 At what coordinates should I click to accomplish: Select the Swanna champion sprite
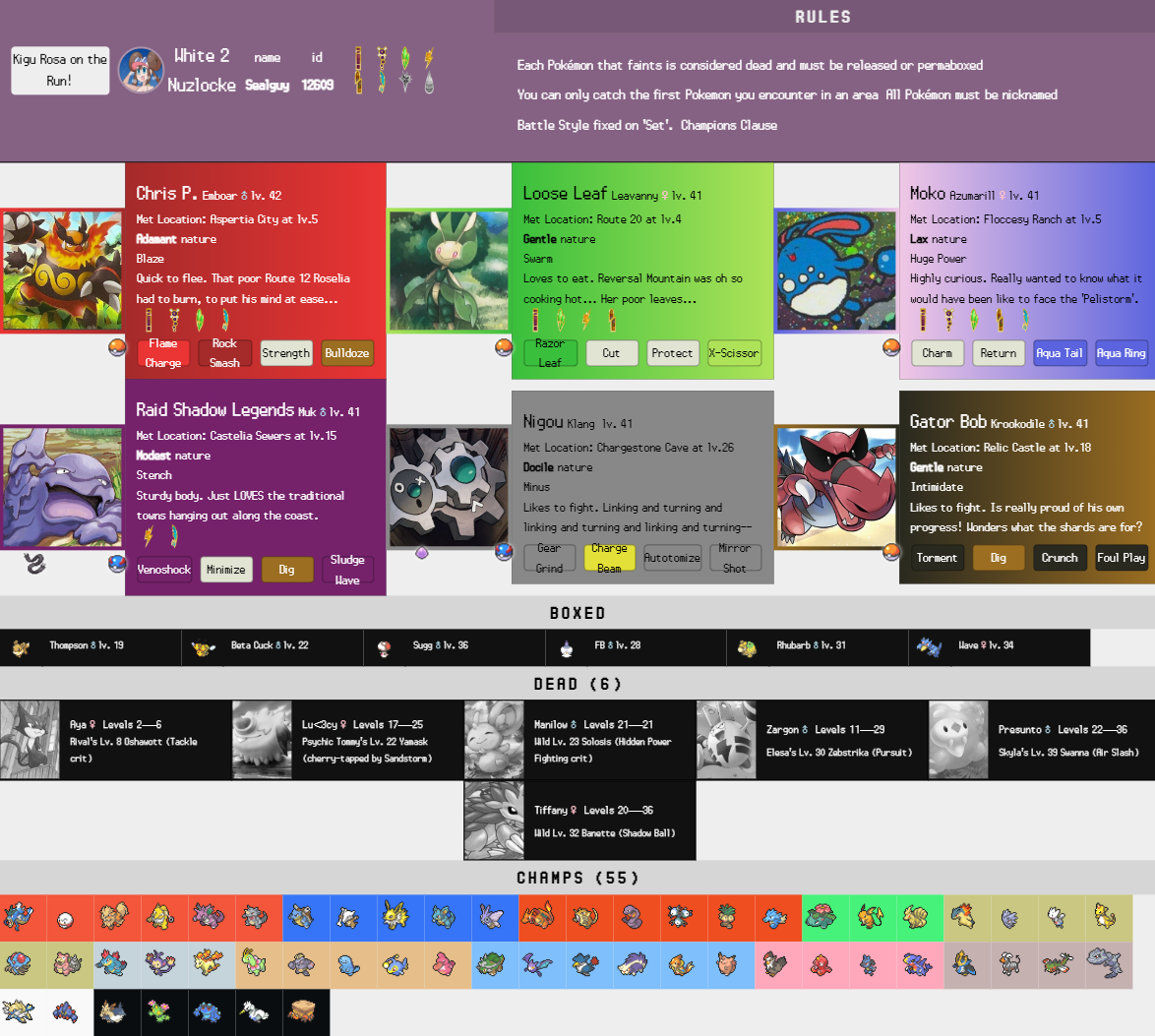(254, 1011)
